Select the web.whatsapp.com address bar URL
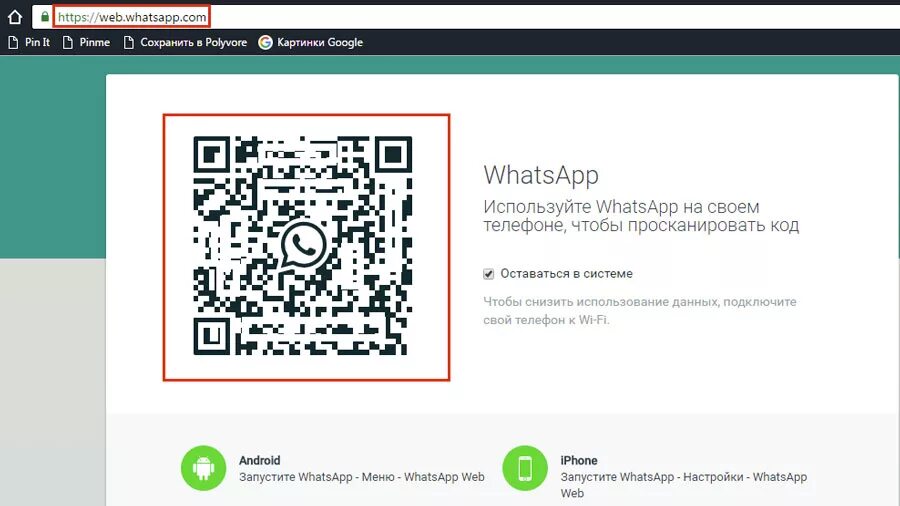The width and height of the screenshot is (900, 506). point(132,17)
